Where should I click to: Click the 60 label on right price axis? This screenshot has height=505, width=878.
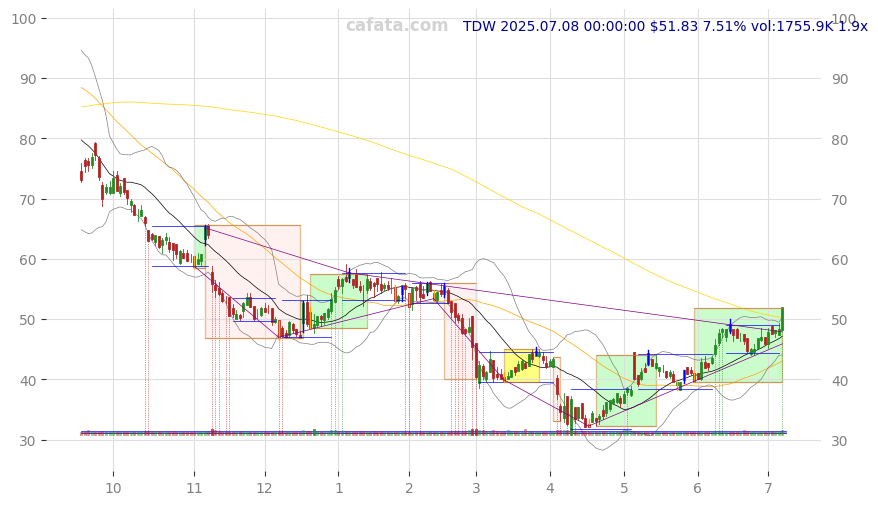[x=840, y=260]
